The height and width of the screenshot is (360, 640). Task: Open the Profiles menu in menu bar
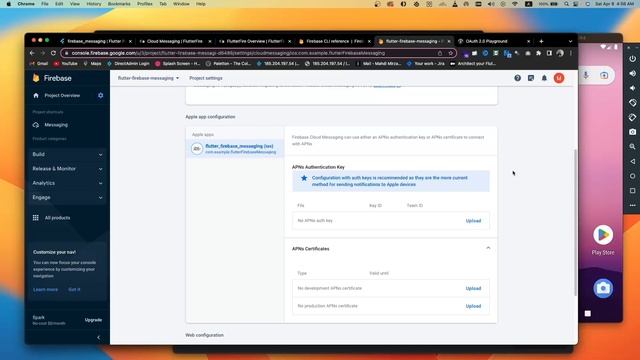144,4
